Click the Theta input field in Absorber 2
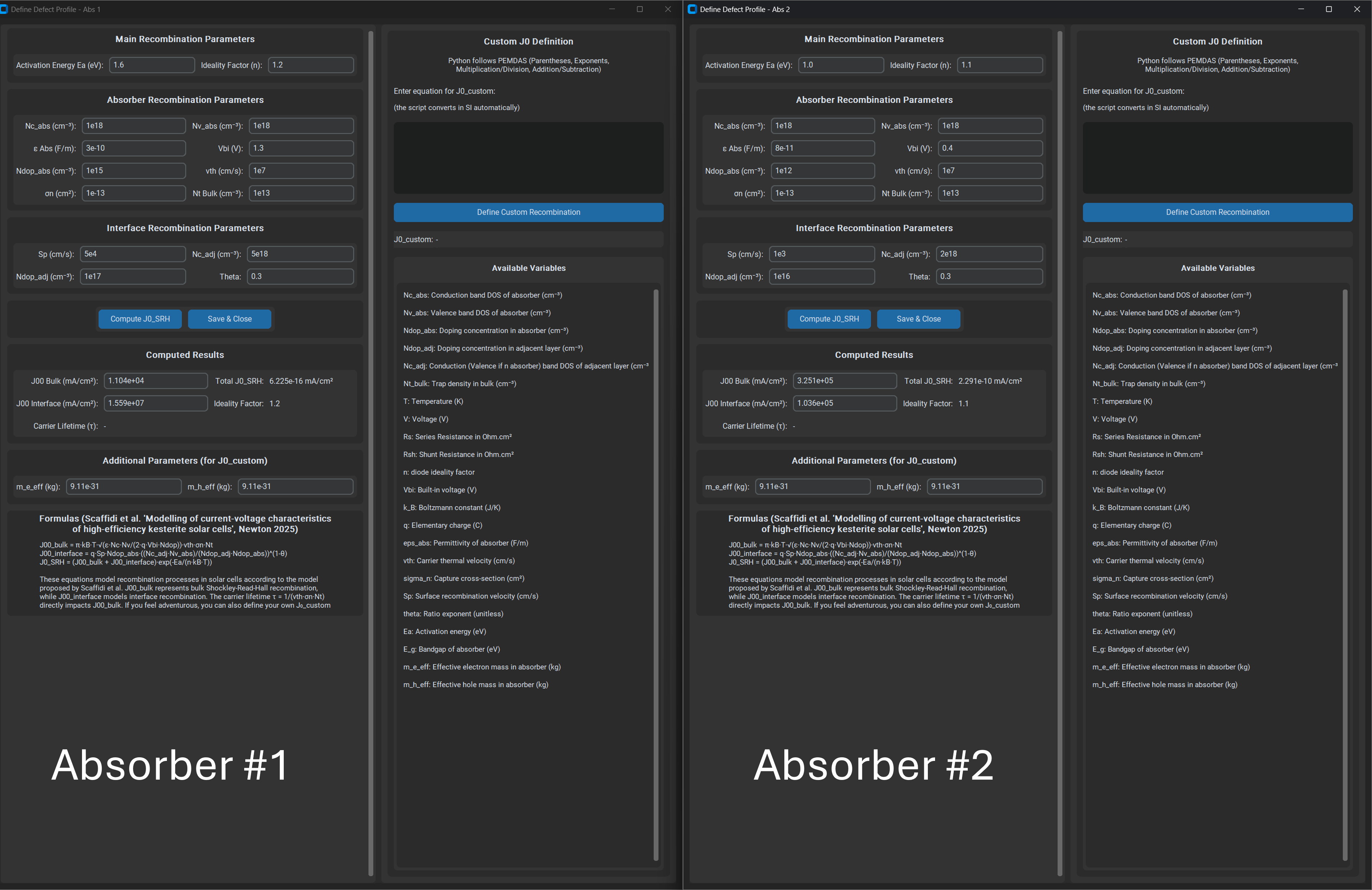 [x=989, y=276]
